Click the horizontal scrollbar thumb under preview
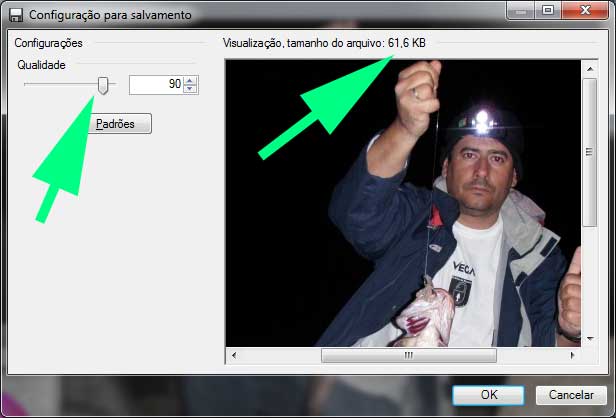Viewport: 616px width, 418px height. coord(409,355)
